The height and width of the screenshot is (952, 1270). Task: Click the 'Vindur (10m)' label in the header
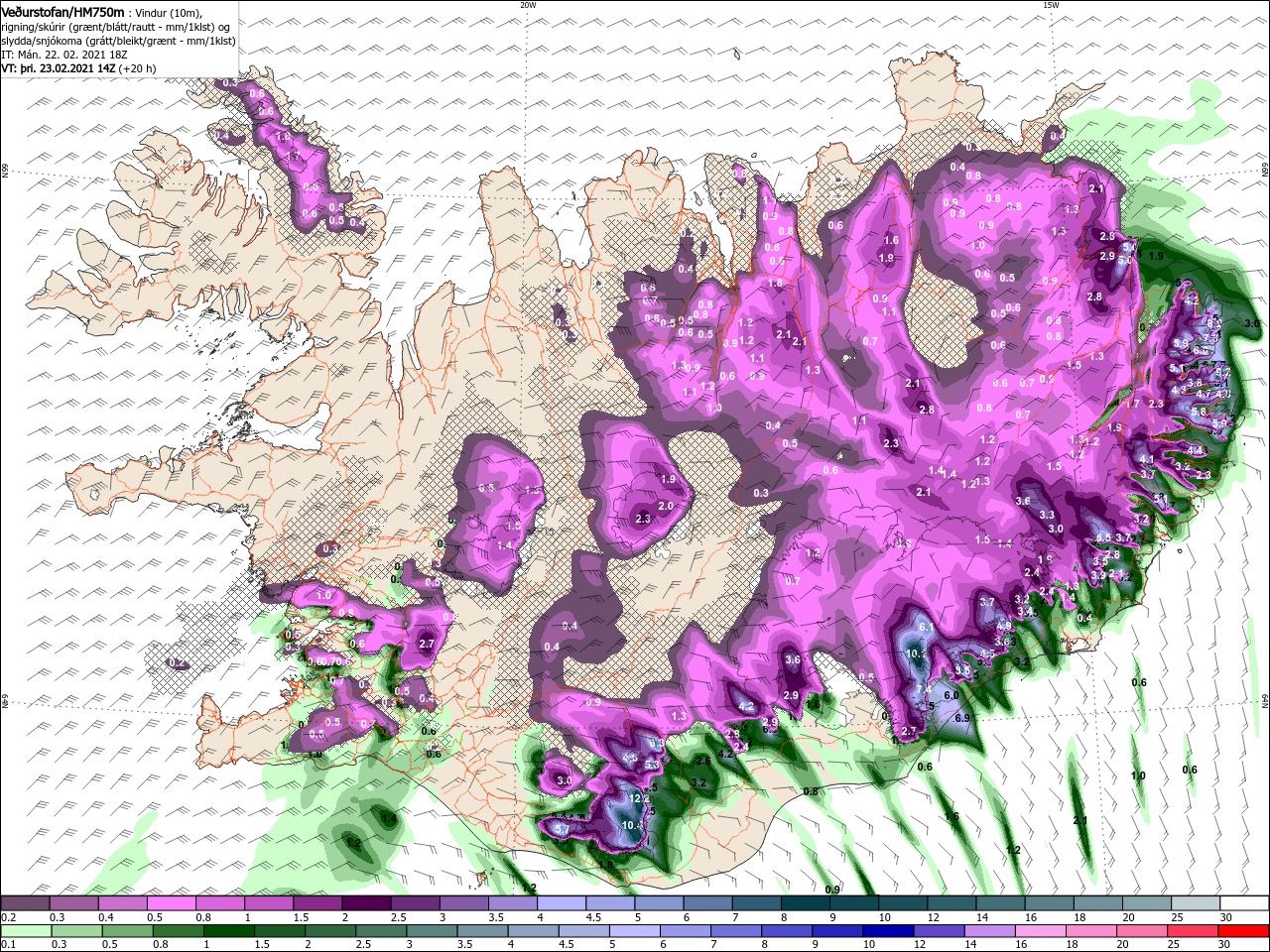tap(169, 12)
